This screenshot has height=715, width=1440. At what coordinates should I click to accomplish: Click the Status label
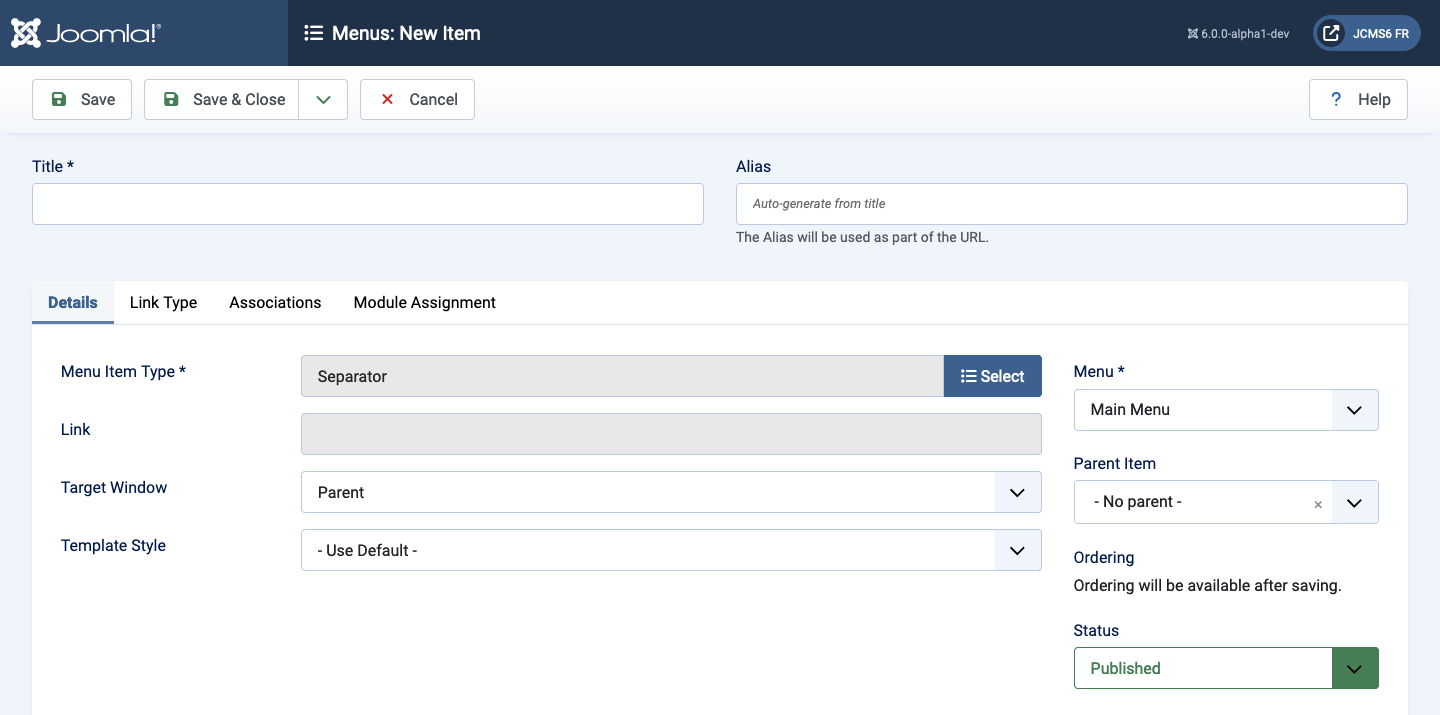point(1096,630)
